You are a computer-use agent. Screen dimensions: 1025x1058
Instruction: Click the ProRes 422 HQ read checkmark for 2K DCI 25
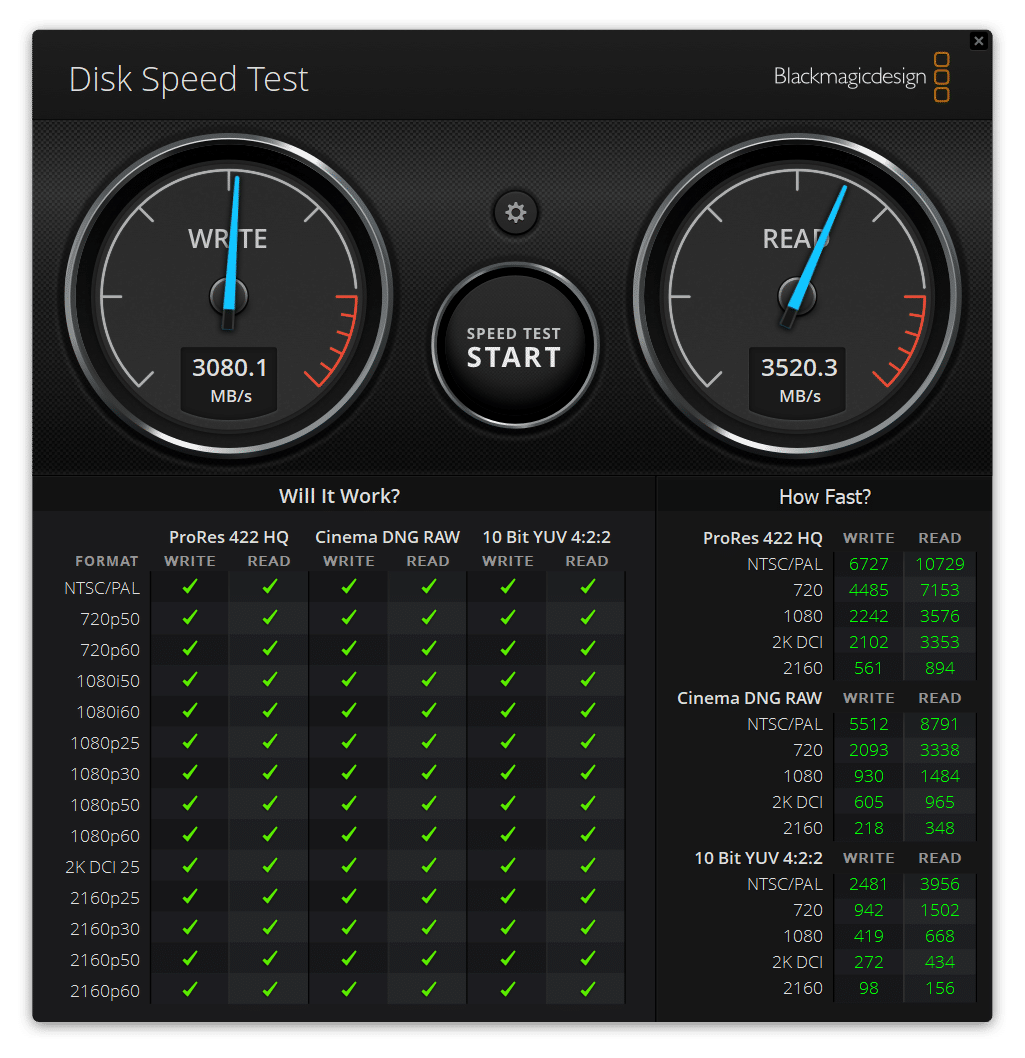[270, 866]
